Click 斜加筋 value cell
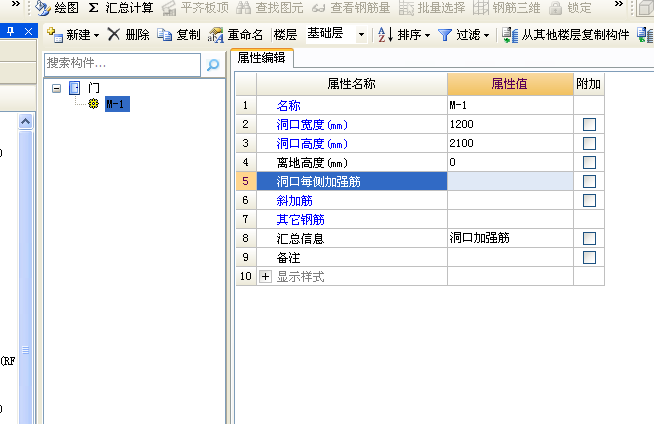Image resolution: width=654 pixels, height=424 pixels. [x=510, y=201]
